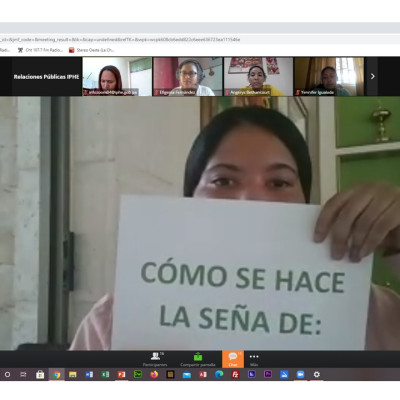
Task: Open the Más options menu
Action: (254, 359)
